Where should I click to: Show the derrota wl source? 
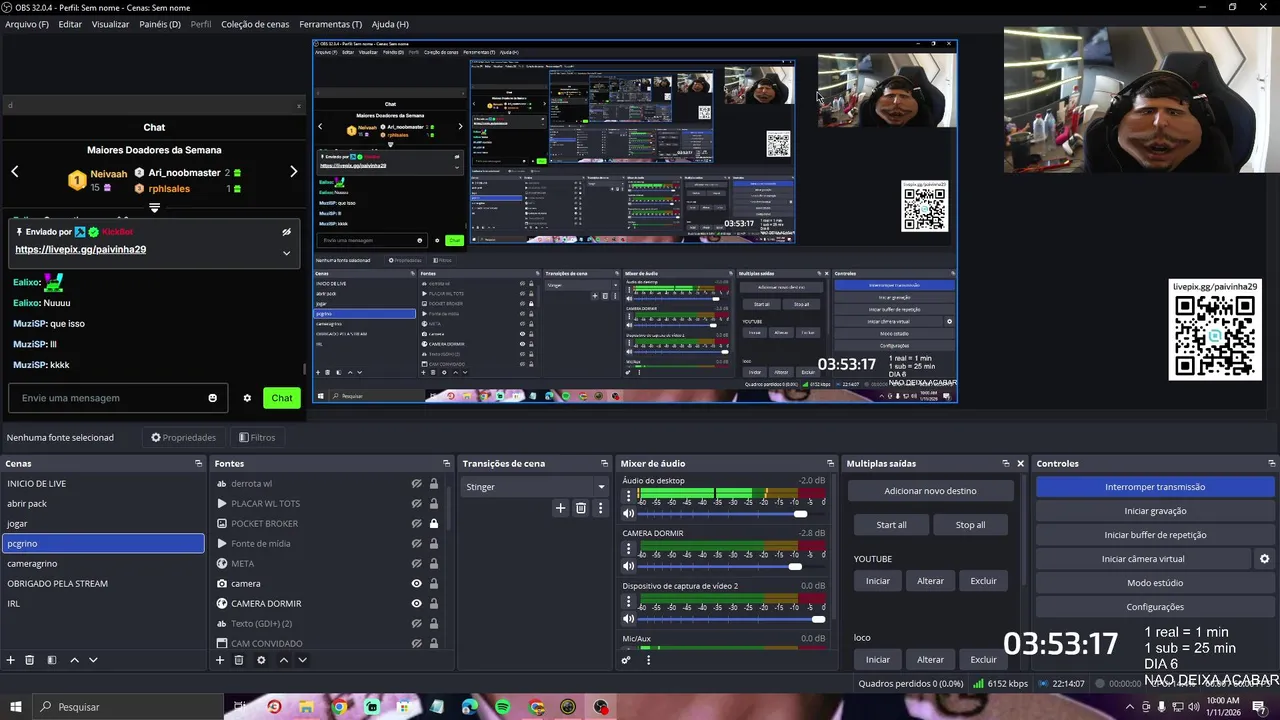(x=416, y=484)
